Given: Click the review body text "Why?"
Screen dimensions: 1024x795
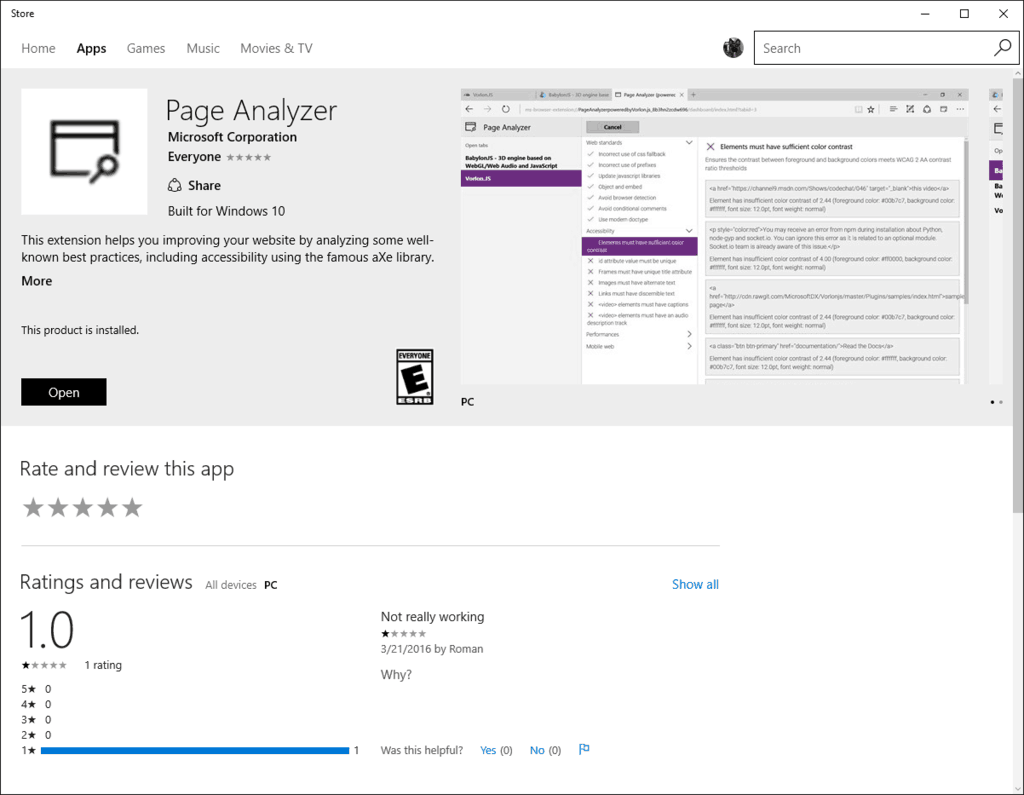Looking at the screenshot, I should point(396,675).
